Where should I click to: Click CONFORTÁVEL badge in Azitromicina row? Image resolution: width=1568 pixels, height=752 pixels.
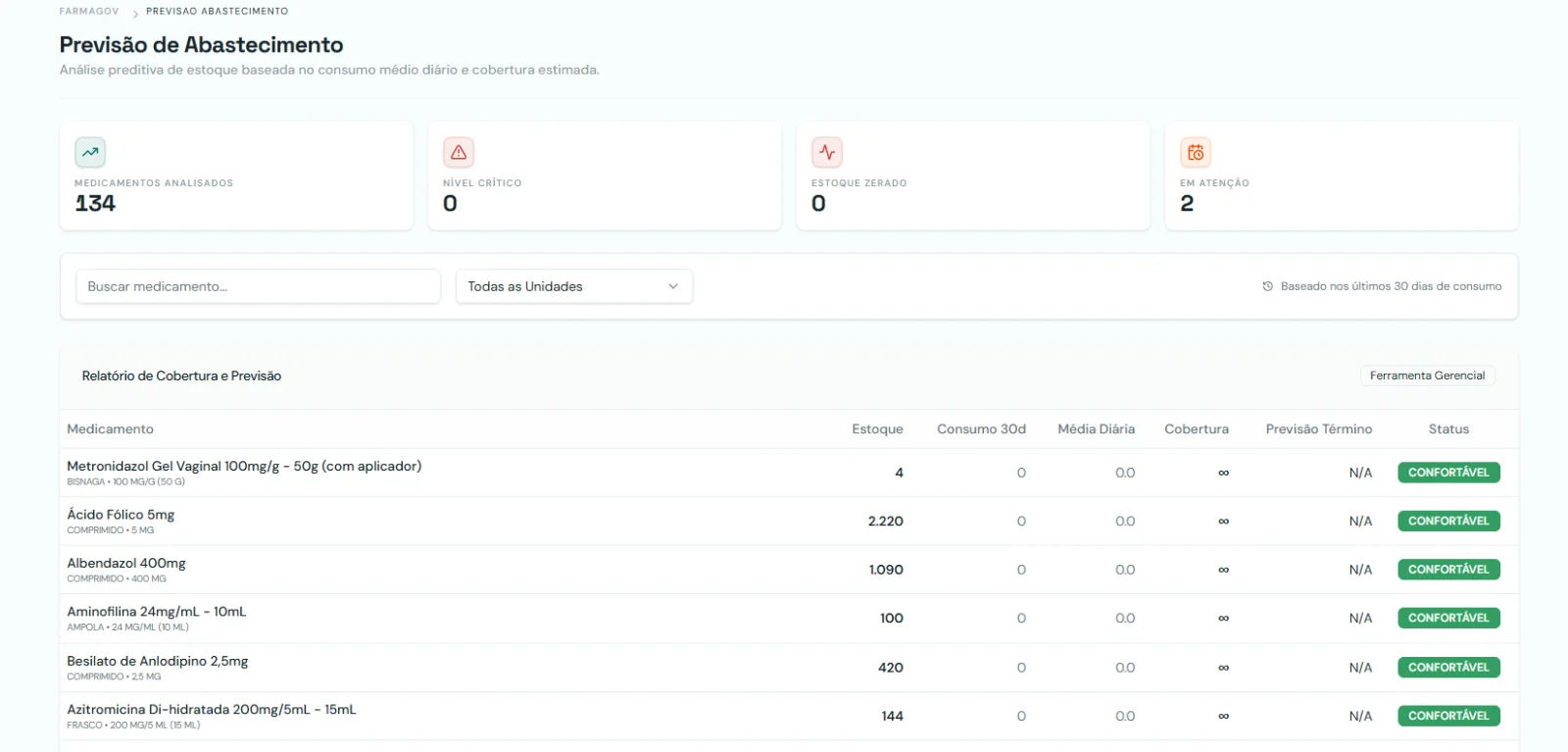point(1448,716)
